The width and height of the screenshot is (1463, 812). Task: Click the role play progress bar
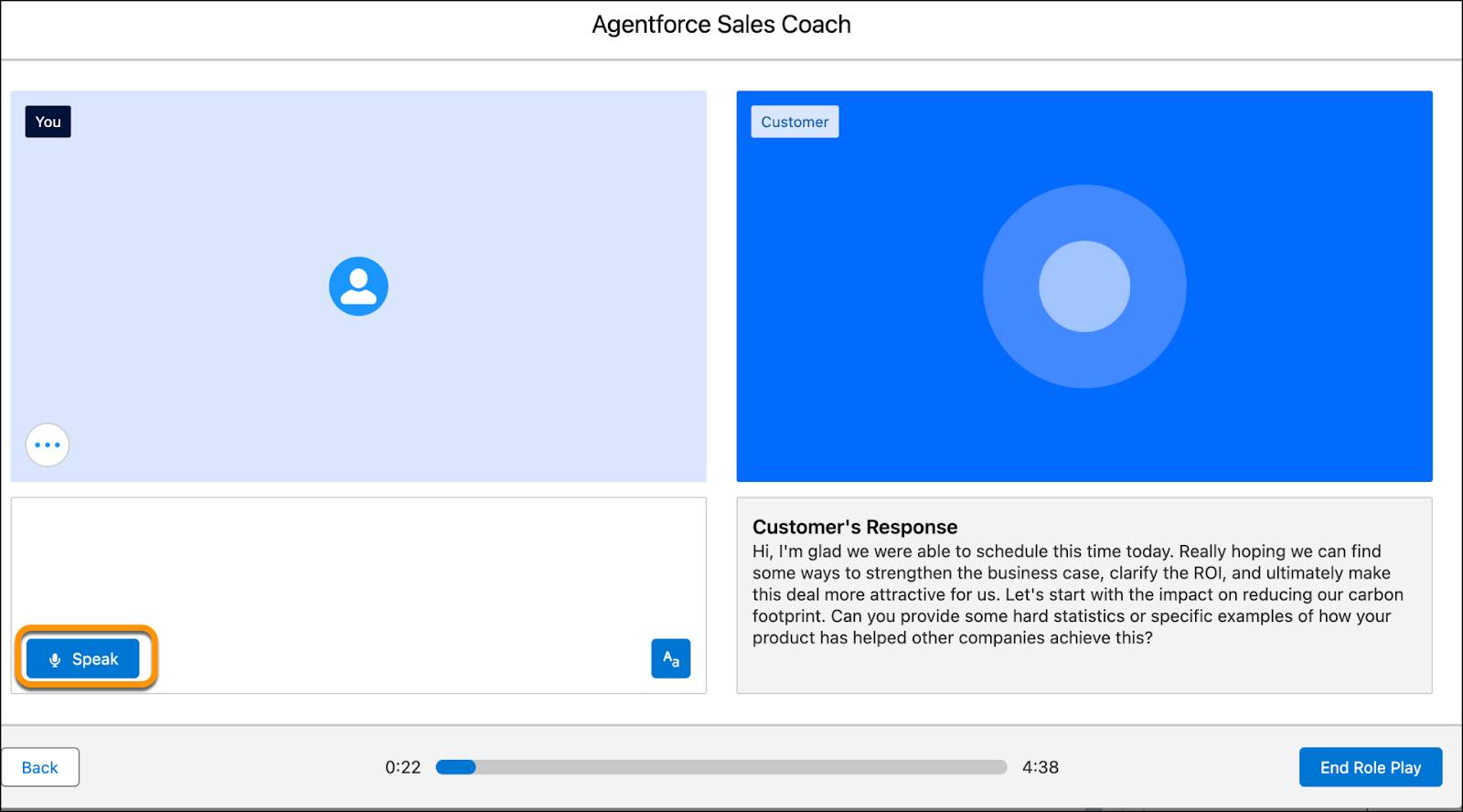point(721,767)
